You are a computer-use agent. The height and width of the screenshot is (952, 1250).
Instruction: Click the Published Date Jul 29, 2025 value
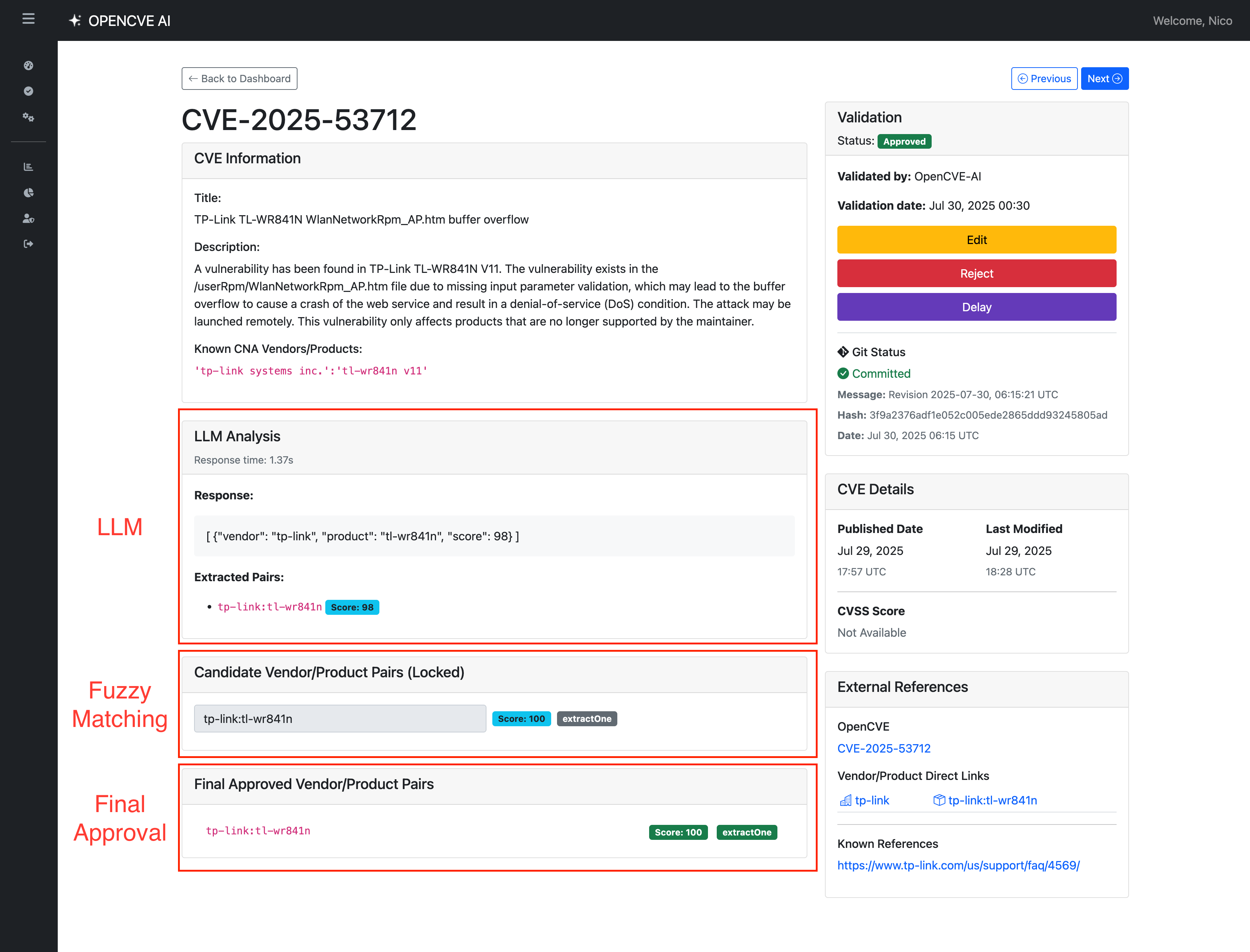pyautogui.click(x=870, y=551)
